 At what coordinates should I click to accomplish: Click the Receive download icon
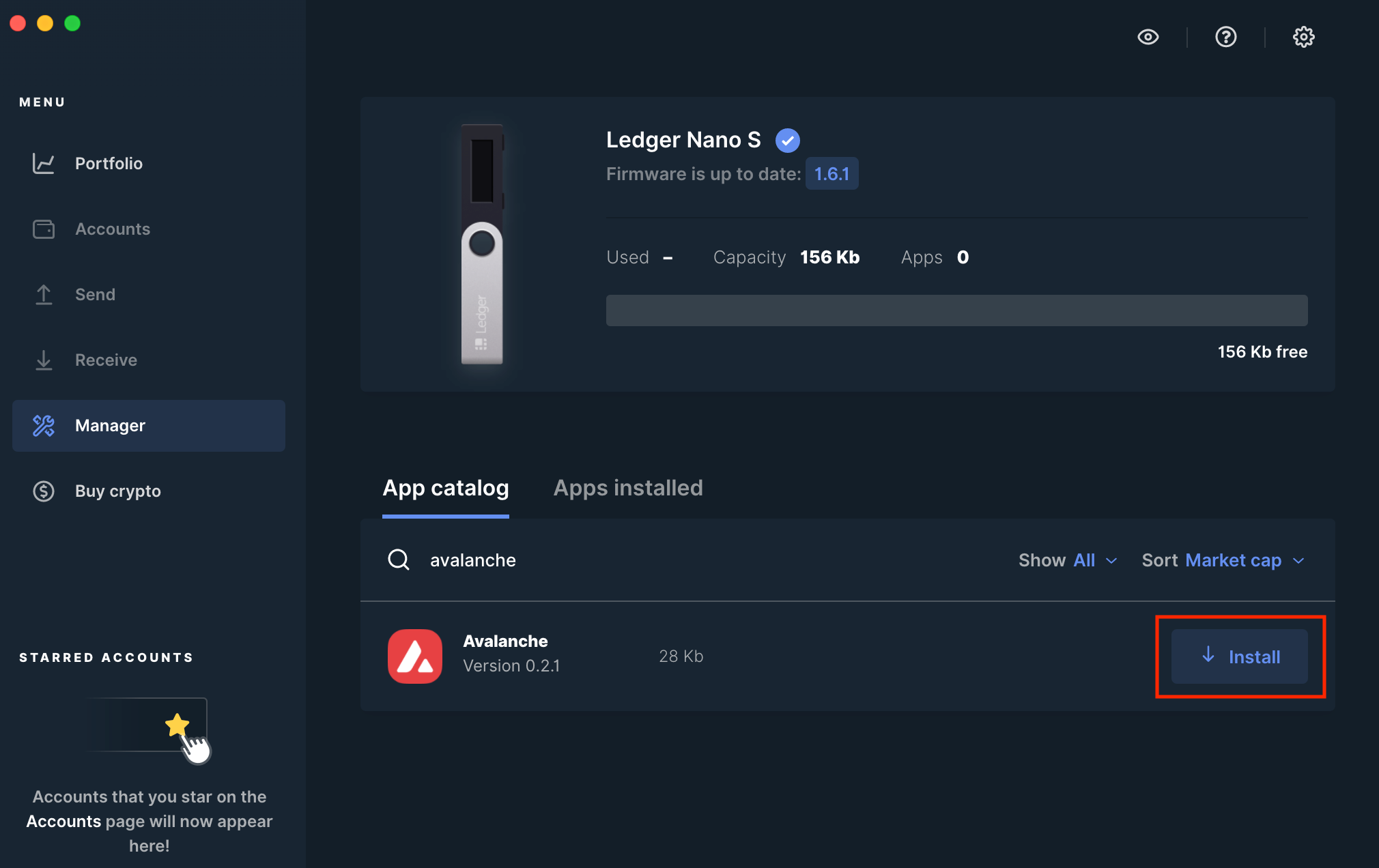[44, 360]
